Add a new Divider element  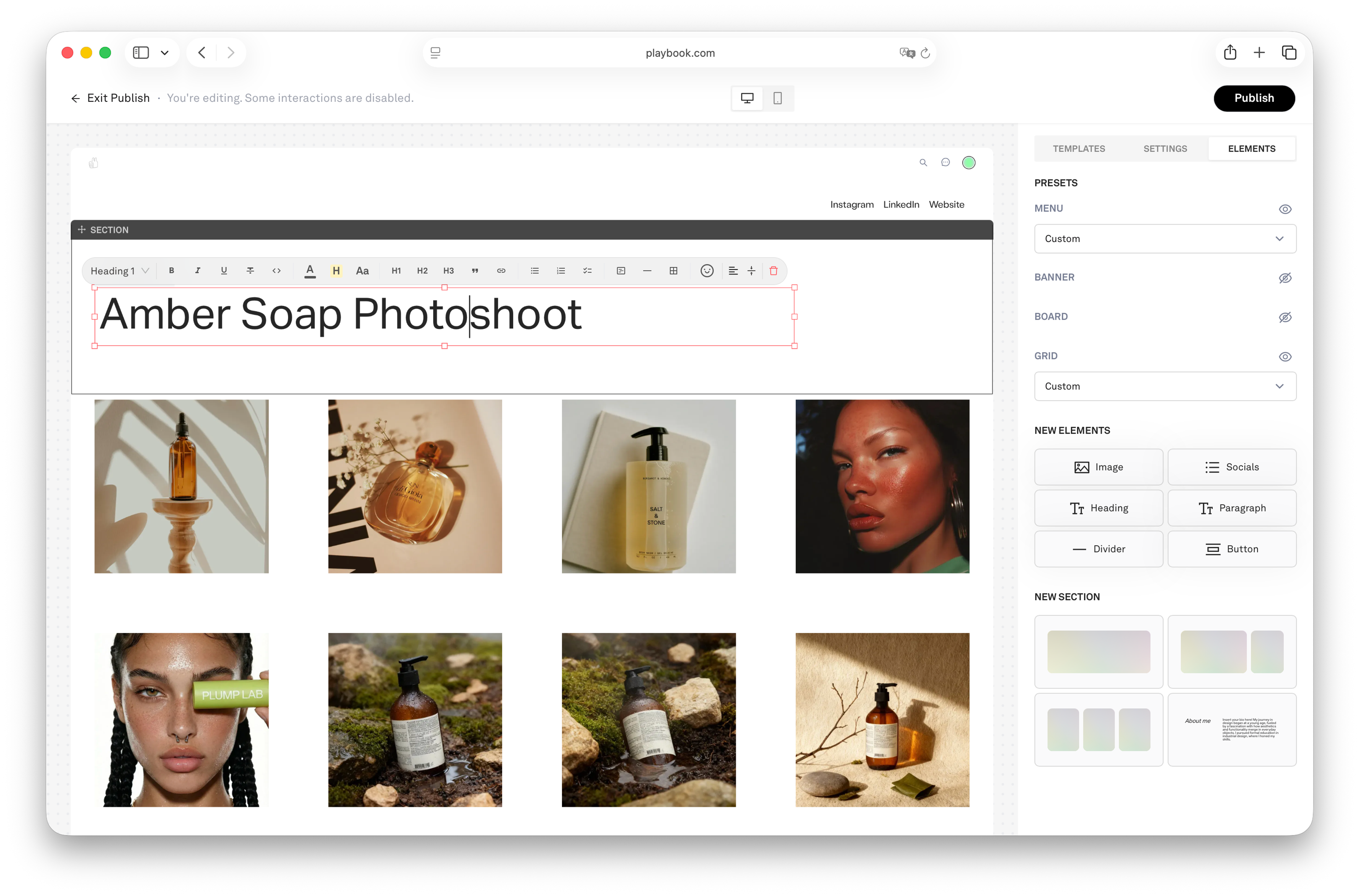(x=1098, y=549)
